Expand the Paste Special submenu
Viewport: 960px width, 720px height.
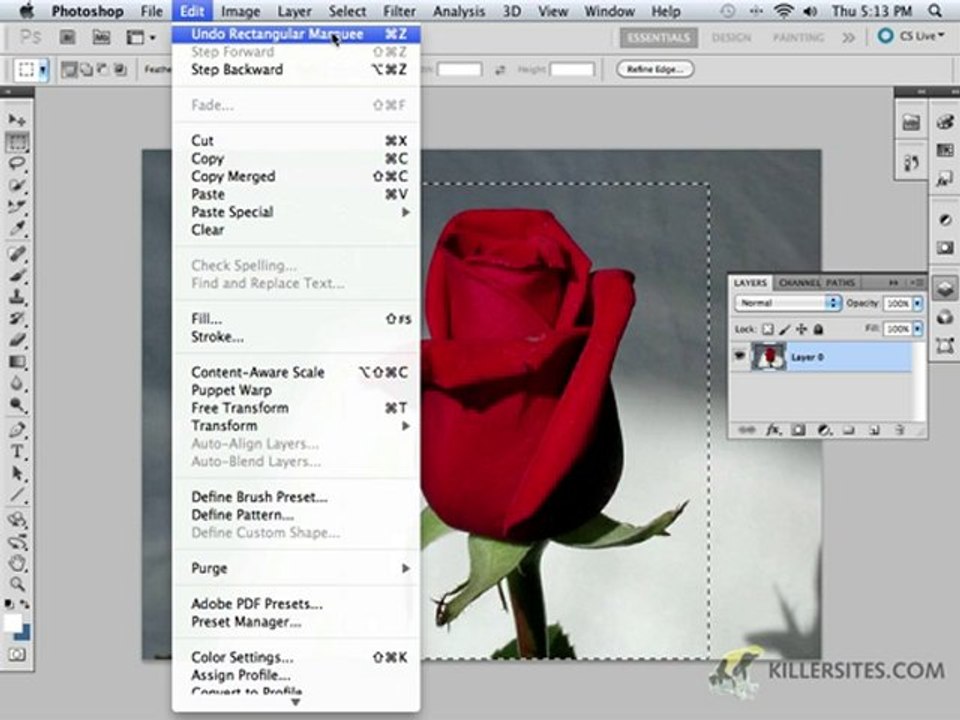[296, 212]
